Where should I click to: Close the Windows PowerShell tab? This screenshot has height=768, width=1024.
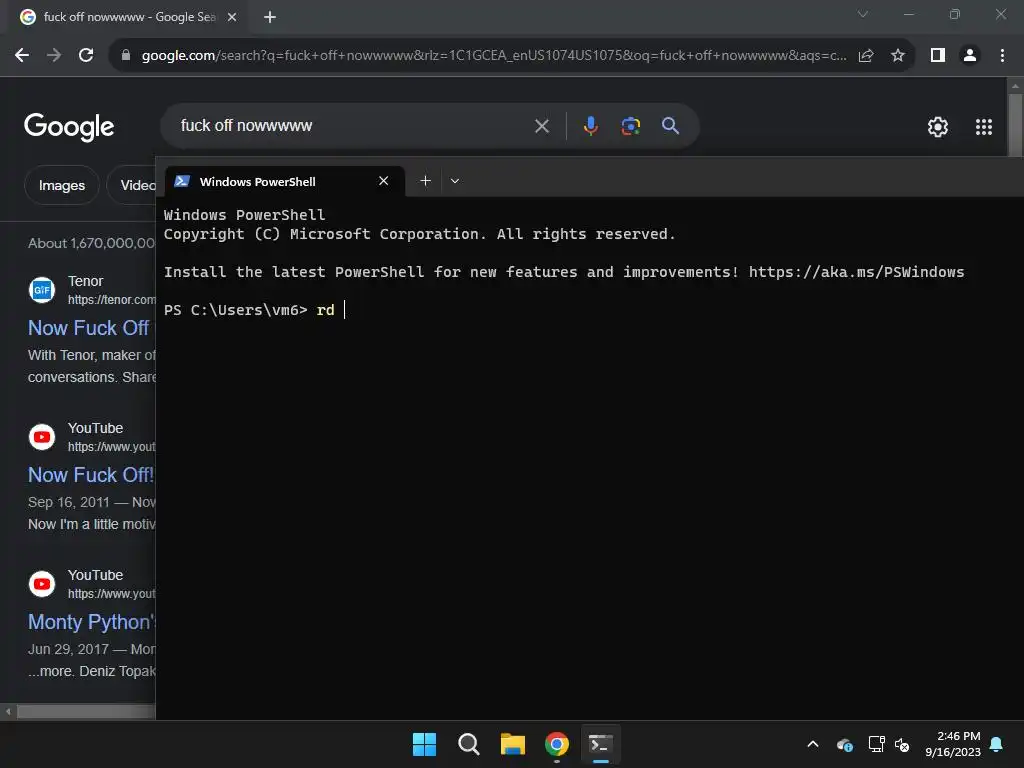point(384,181)
